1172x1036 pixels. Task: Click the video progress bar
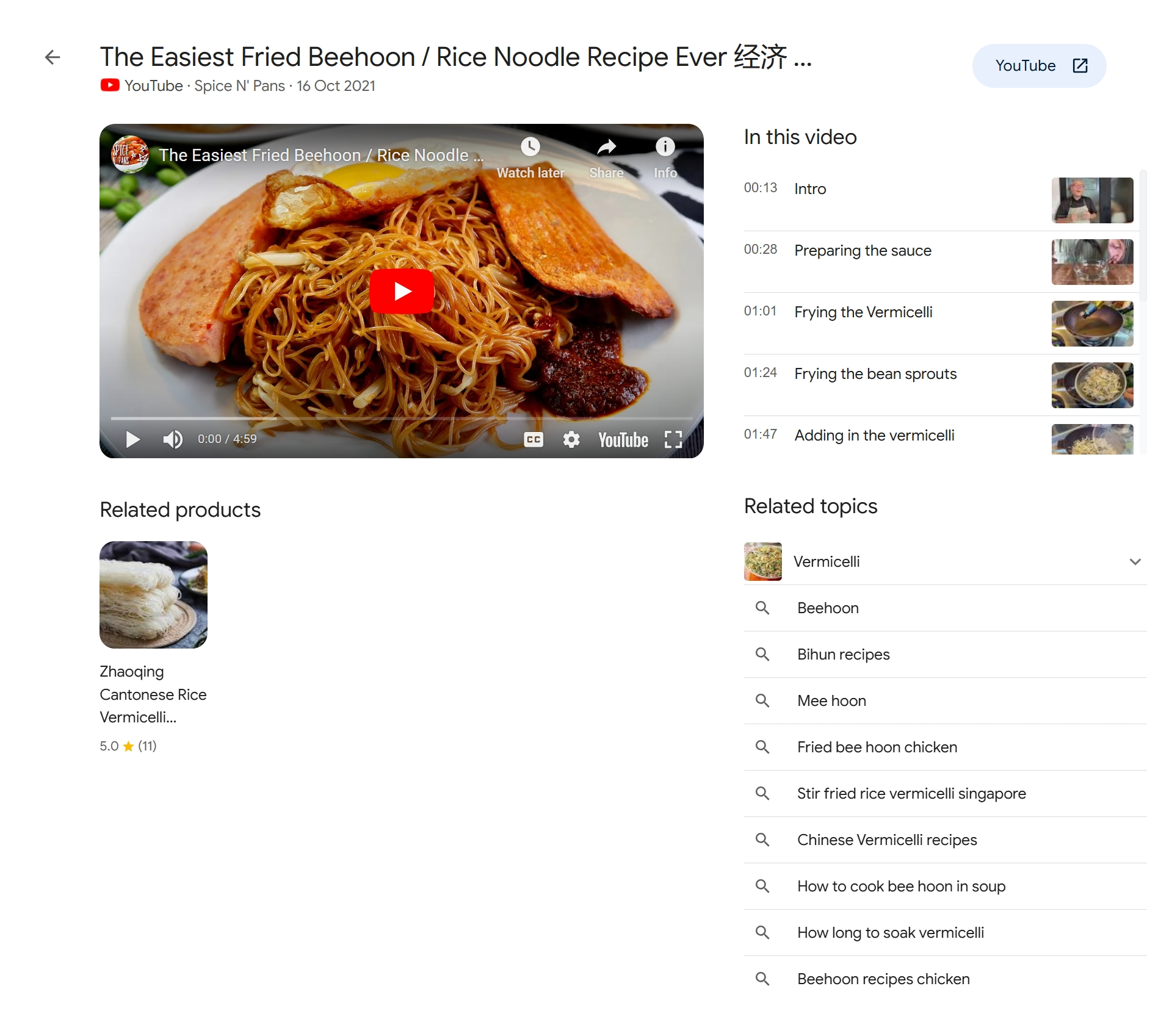point(402,419)
